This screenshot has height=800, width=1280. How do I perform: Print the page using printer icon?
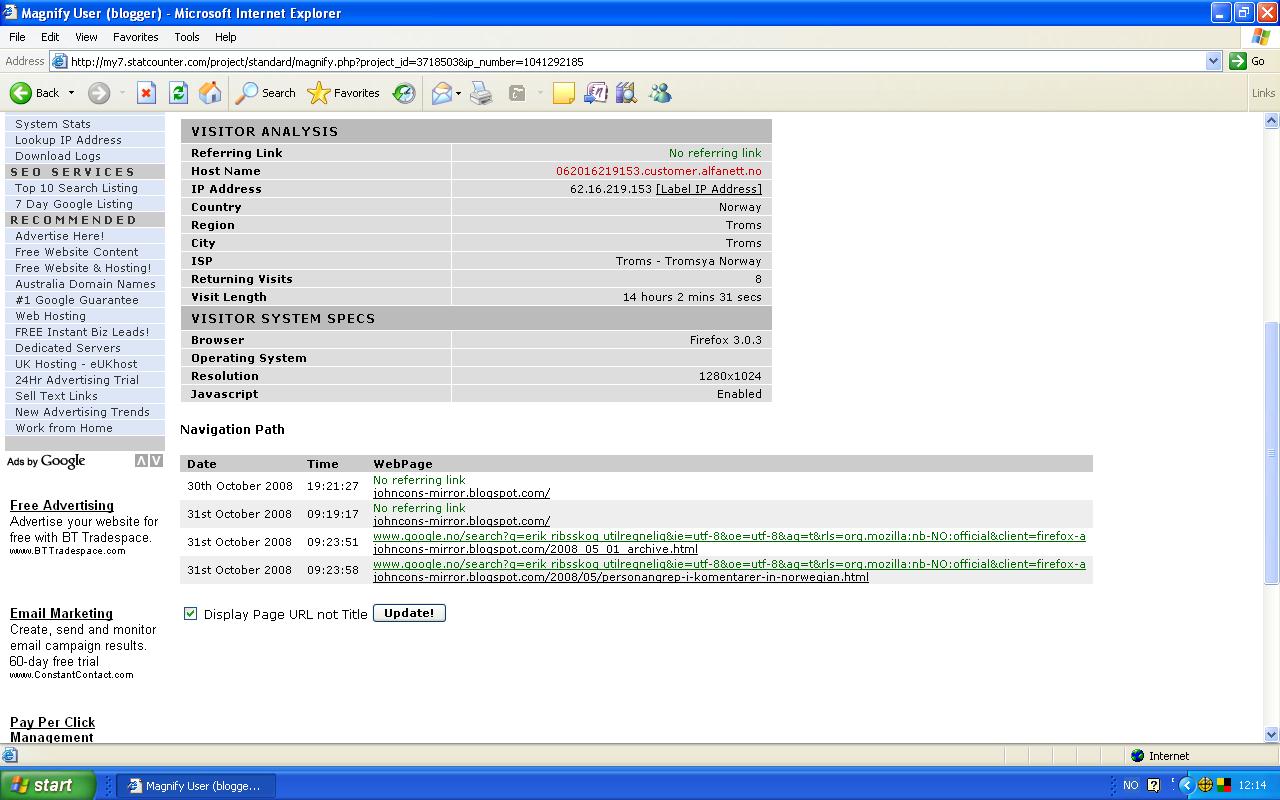(x=481, y=93)
